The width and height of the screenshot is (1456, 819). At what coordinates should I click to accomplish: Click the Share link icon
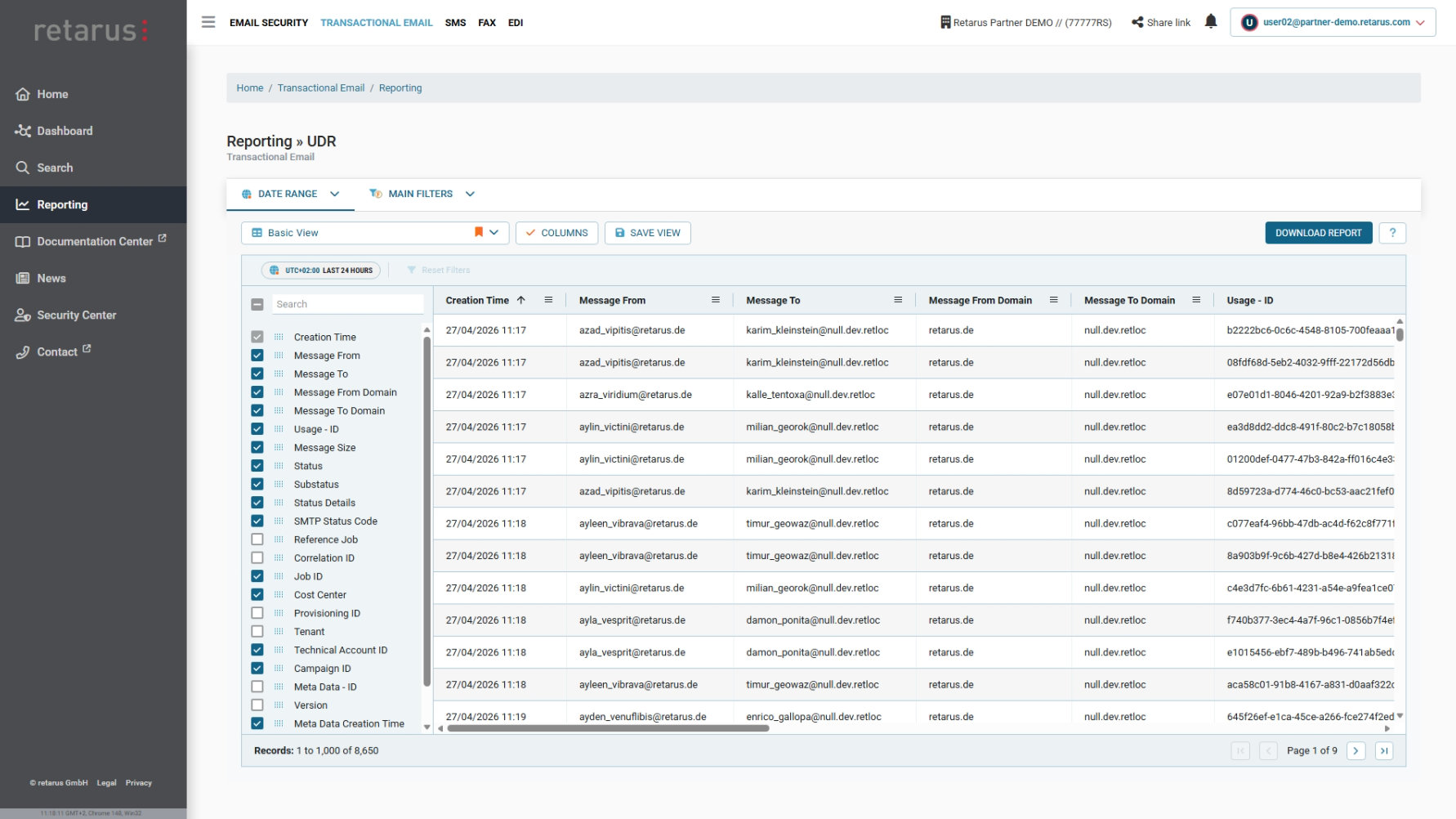click(x=1137, y=22)
